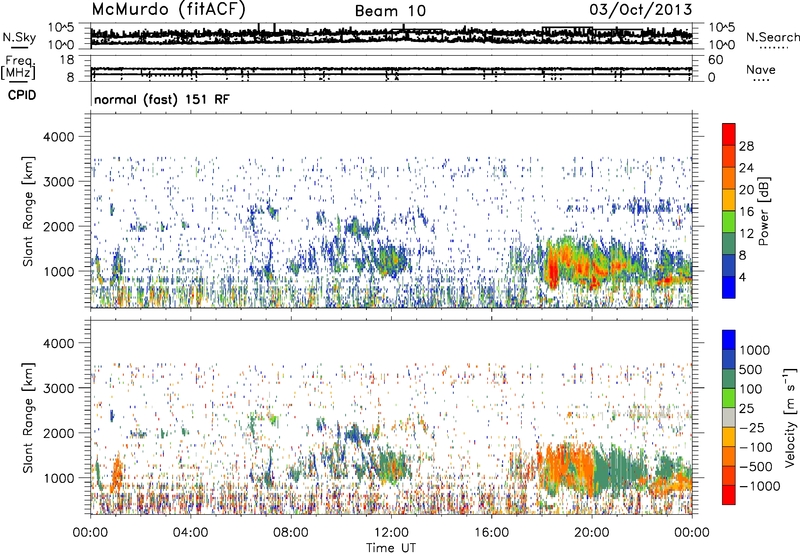Click the "18" frequency axis tick label

[x=67, y=60]
